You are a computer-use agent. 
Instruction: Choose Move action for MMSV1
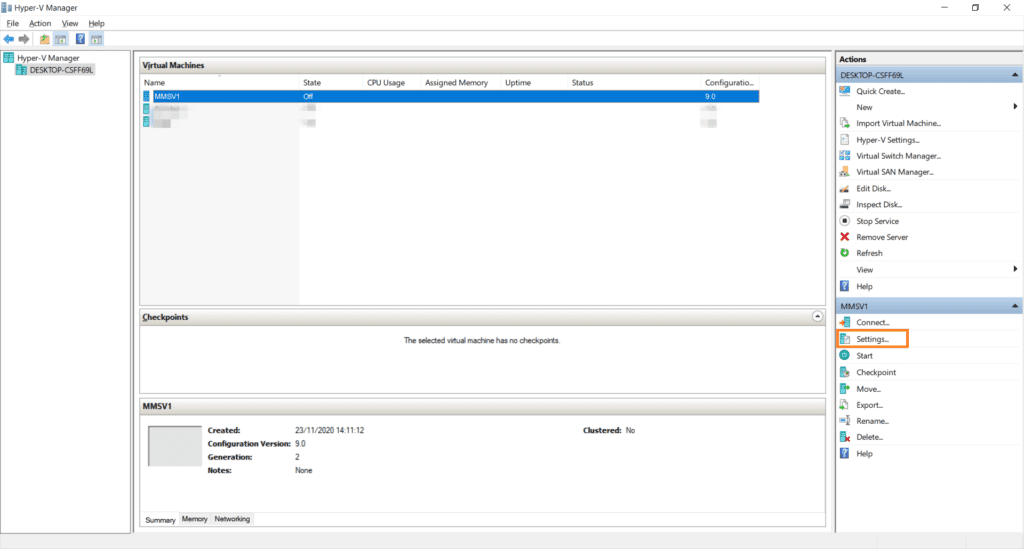pyautogui.click(x=868, y=389)
